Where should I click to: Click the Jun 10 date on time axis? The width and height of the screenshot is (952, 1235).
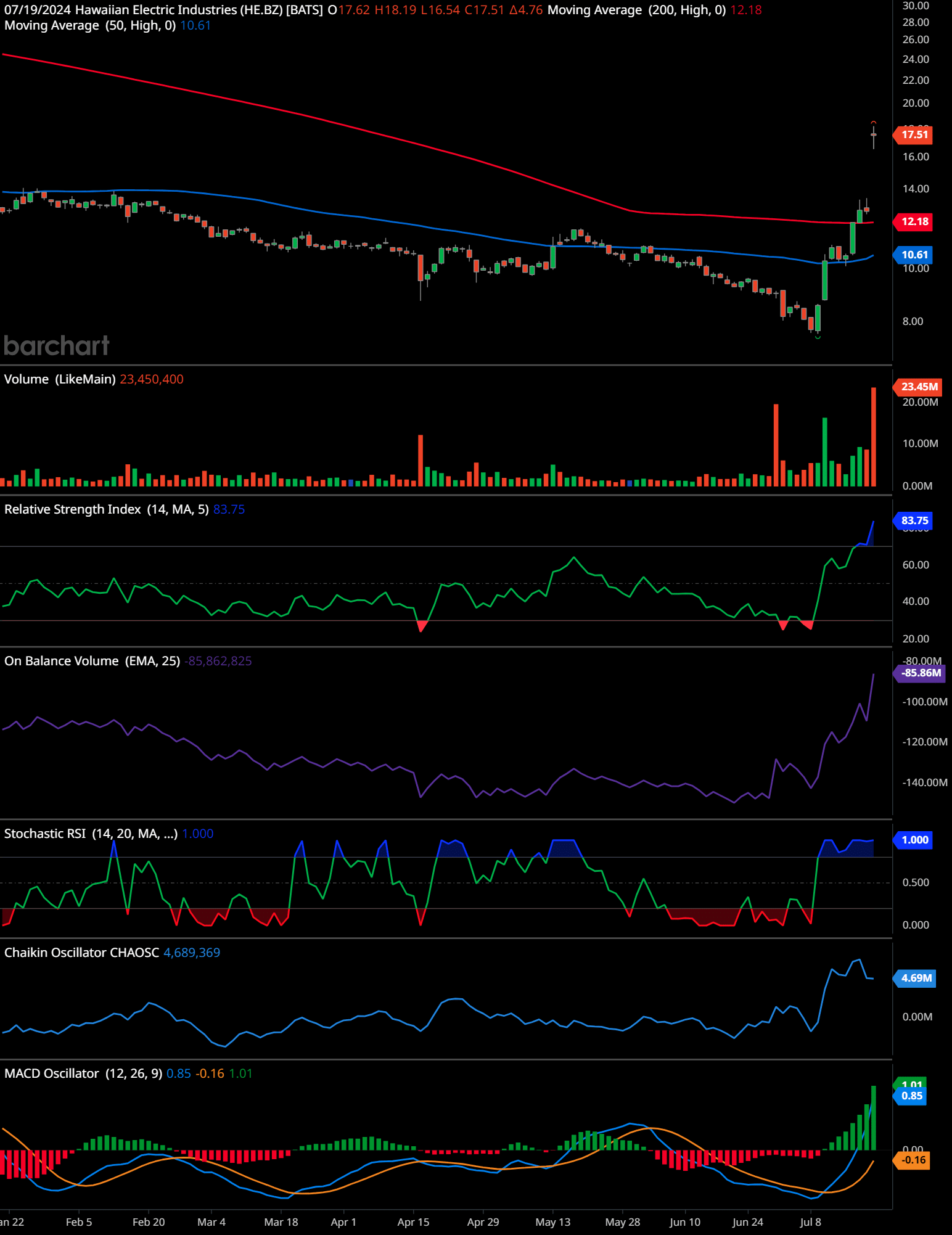(x=685, y=1222)
